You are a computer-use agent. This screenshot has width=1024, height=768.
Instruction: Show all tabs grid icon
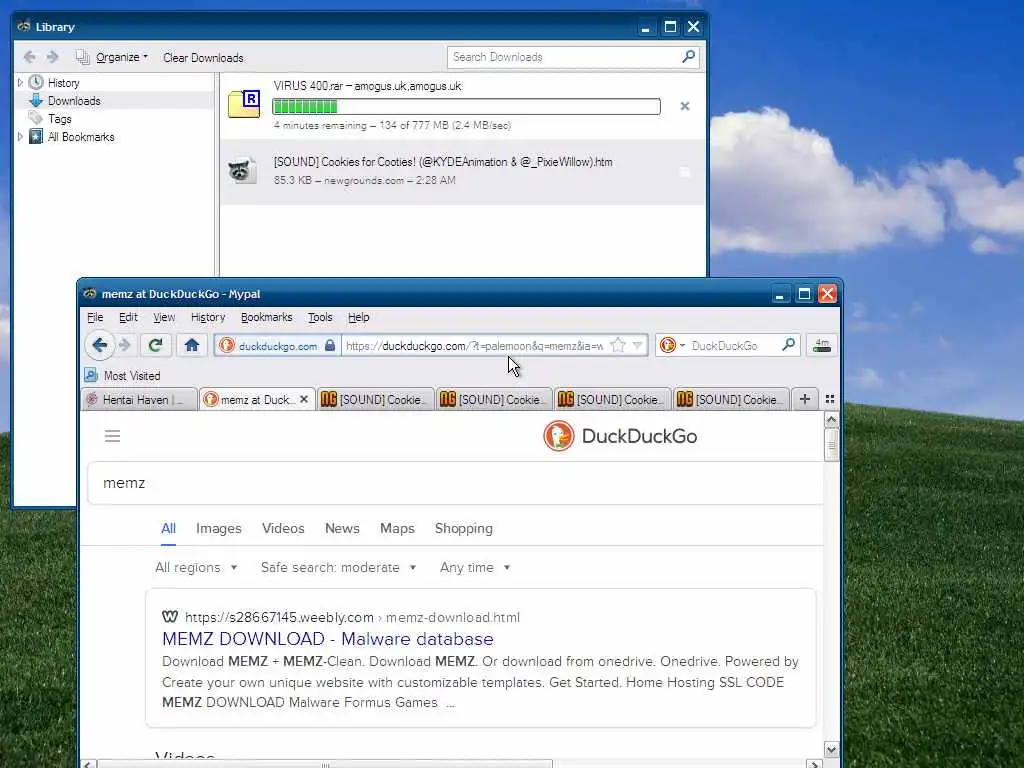coord(829,399)
